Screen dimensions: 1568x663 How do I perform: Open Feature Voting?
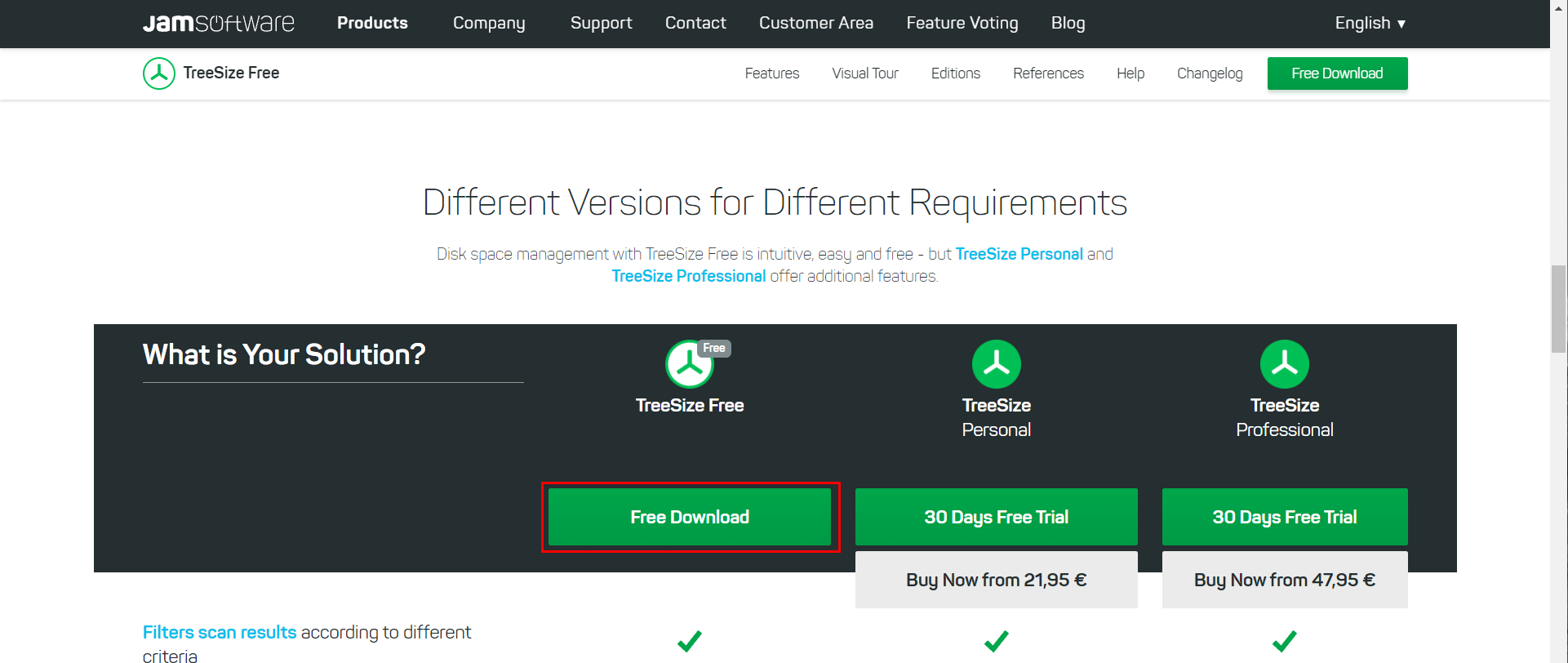pos(962,23)
